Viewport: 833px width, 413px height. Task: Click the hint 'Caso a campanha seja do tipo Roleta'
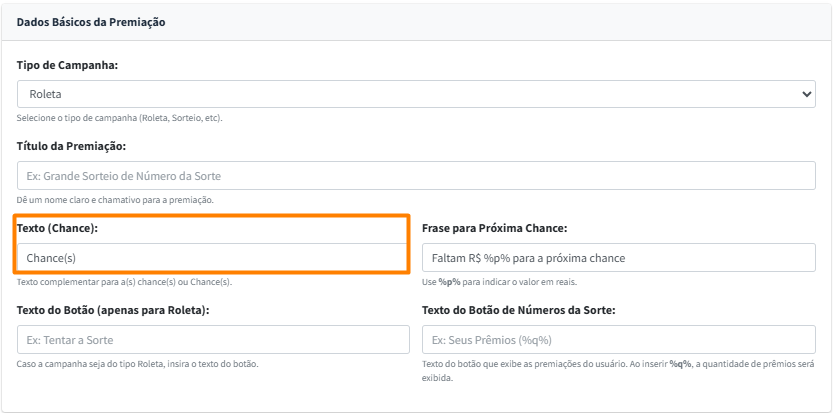138,364
